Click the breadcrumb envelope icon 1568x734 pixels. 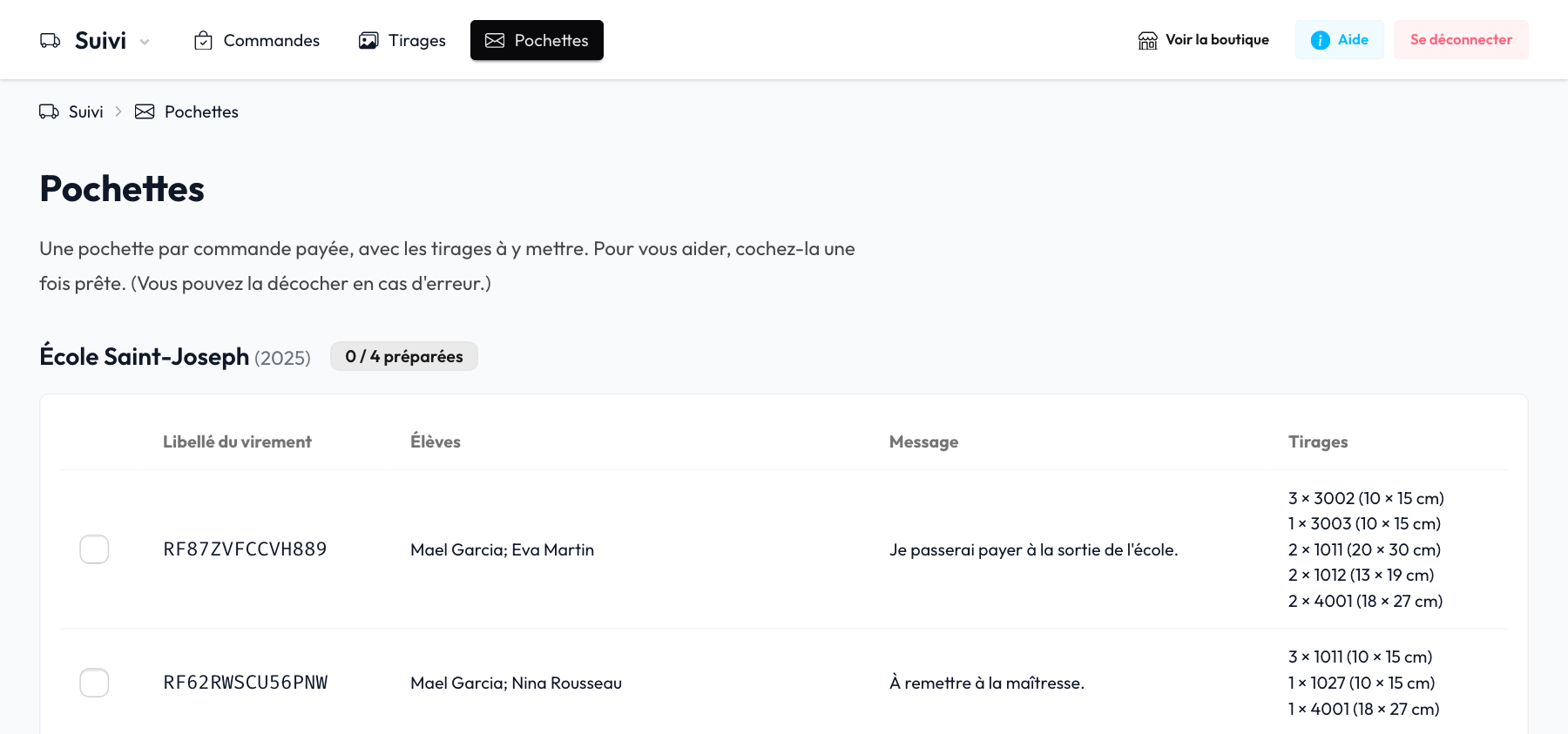pyautogui.click(x=145, y=111)
